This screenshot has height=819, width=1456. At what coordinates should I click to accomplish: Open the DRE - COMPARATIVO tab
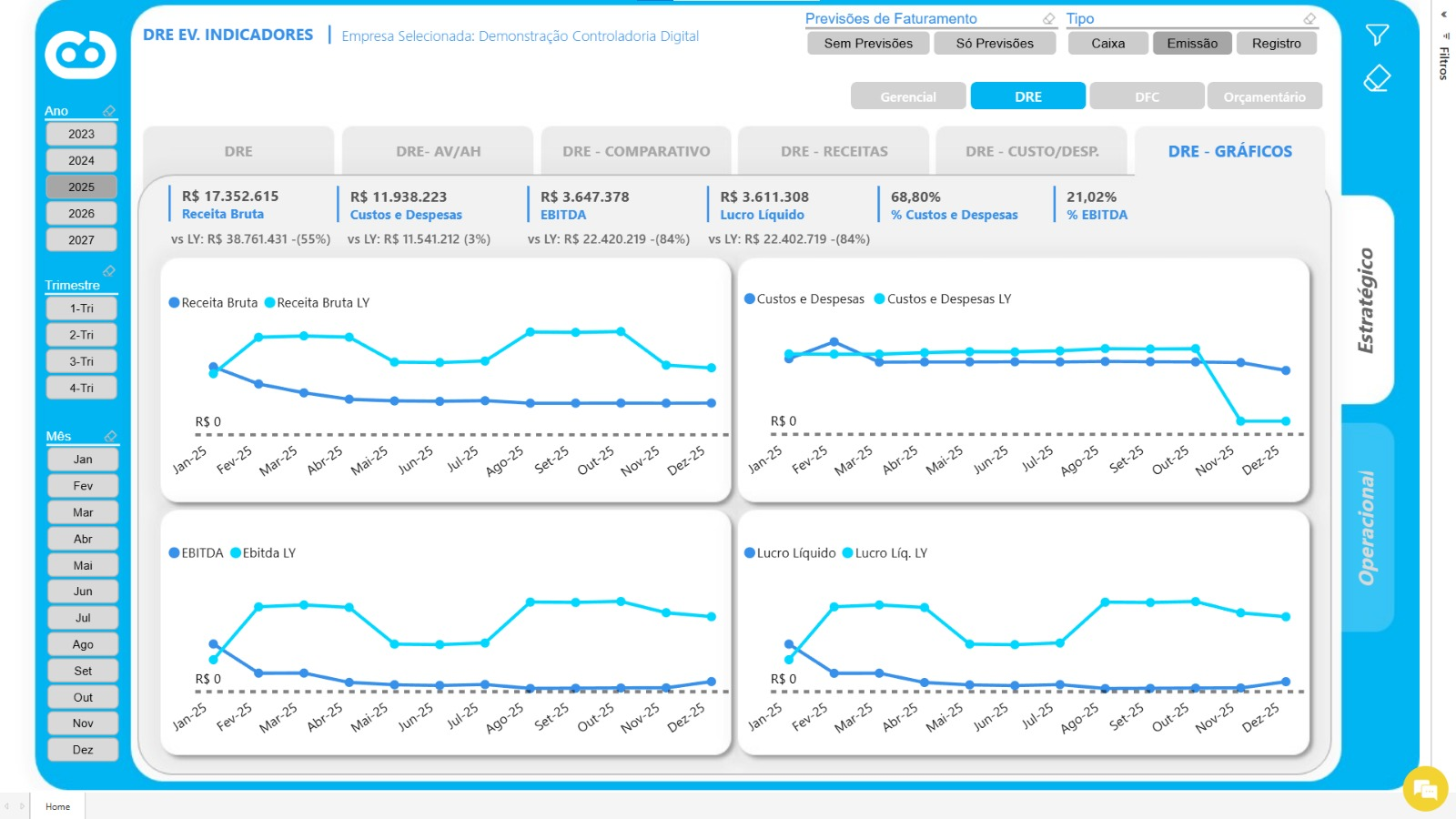pyautogui.click(x=636, y=151)
